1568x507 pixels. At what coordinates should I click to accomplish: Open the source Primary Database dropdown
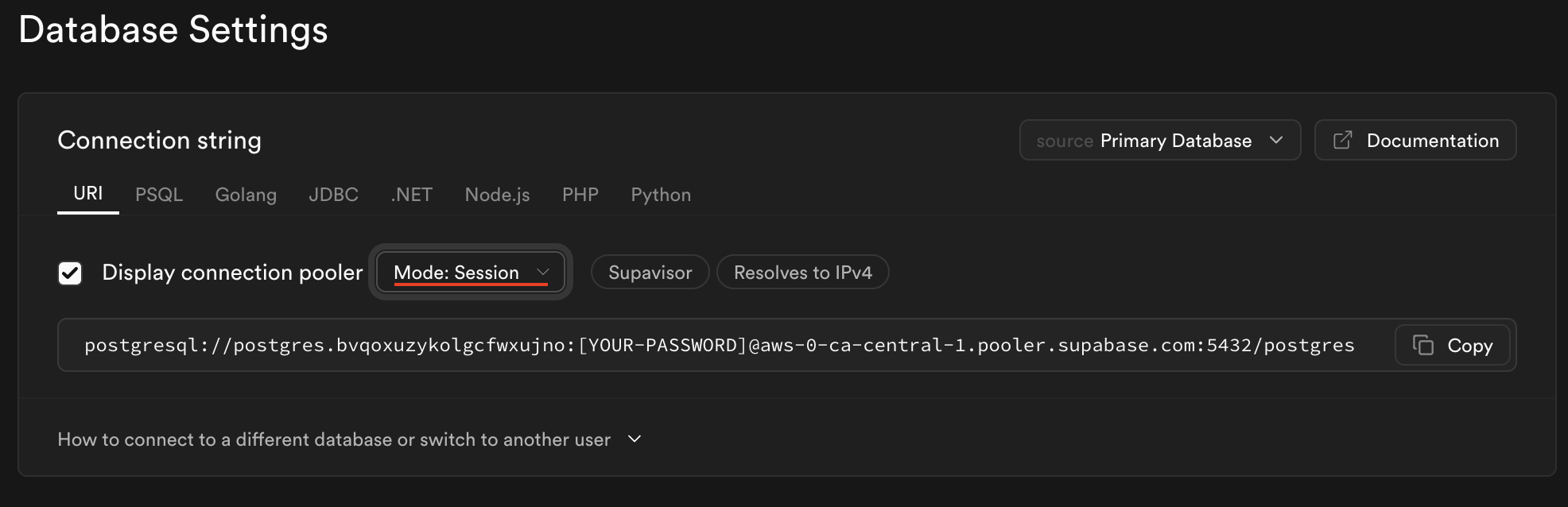(x=1159, y=141)
